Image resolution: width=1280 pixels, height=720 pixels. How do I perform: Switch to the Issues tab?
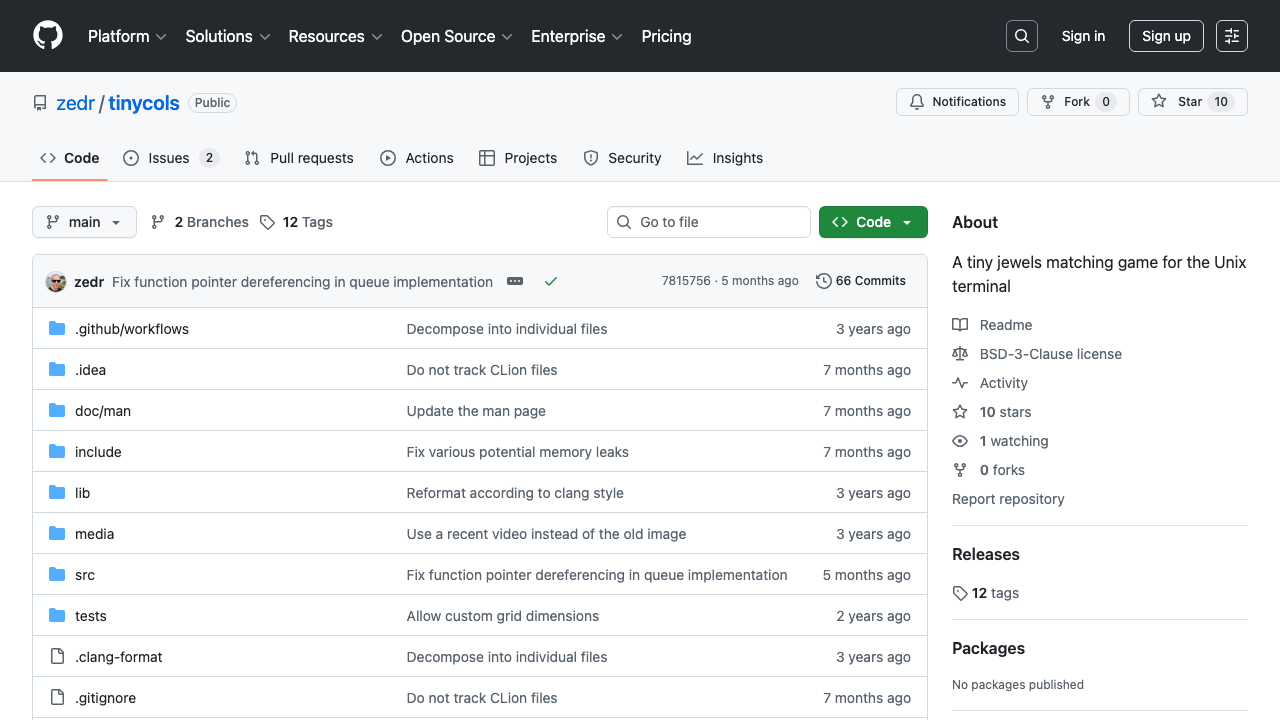[x=170, y=158]
